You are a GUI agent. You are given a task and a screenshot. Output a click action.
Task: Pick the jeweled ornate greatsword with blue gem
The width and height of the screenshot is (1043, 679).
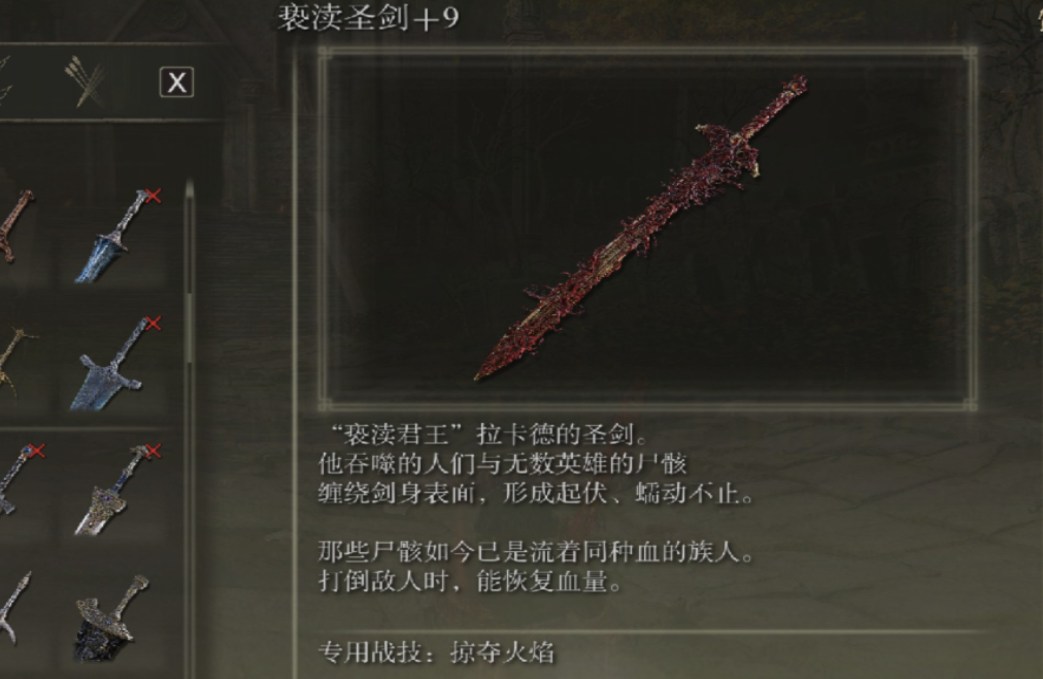pos(113,491)
